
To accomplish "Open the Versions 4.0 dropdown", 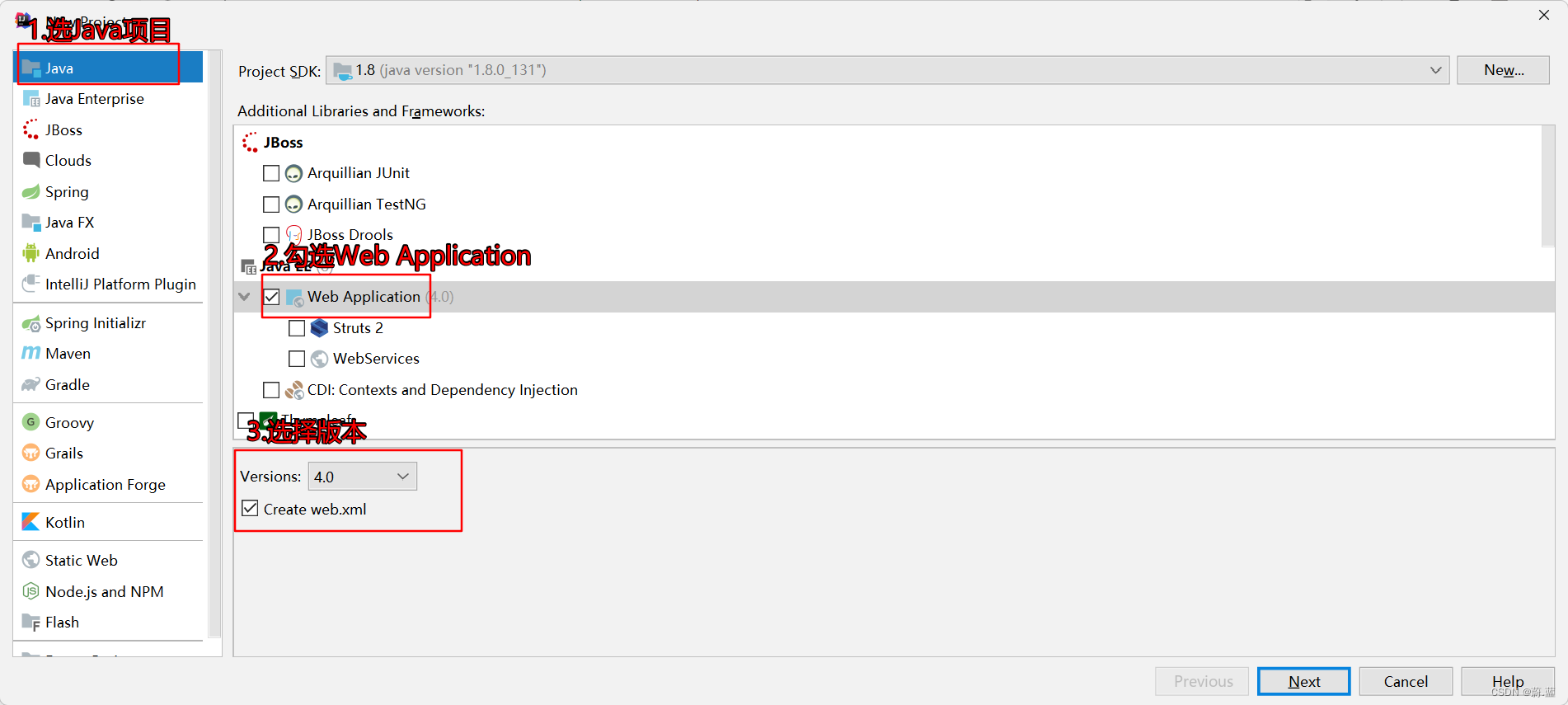I will click(363, 477).
